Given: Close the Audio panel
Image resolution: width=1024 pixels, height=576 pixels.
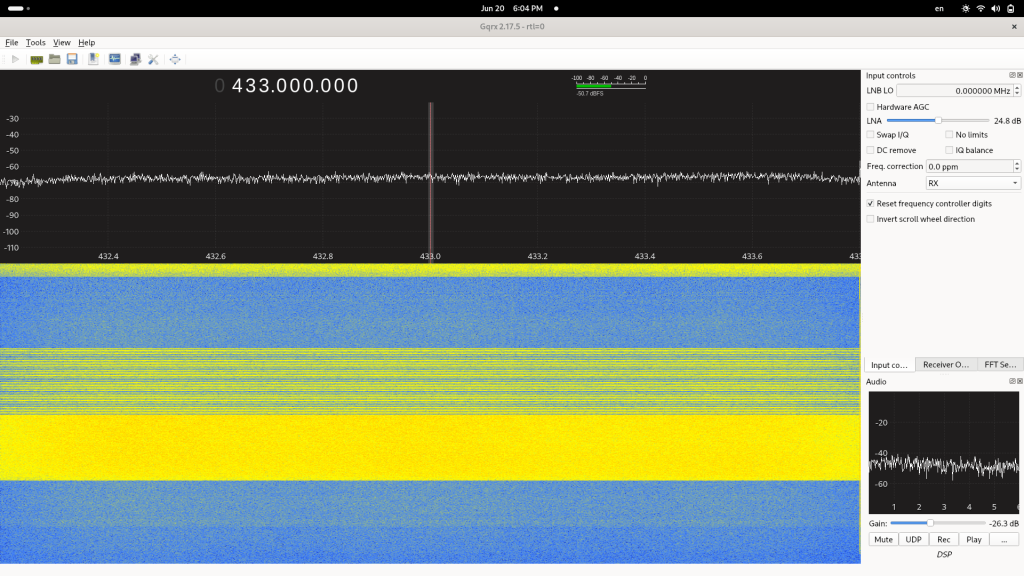Looking at the screenshot, I should click(x=1019, y=381).
